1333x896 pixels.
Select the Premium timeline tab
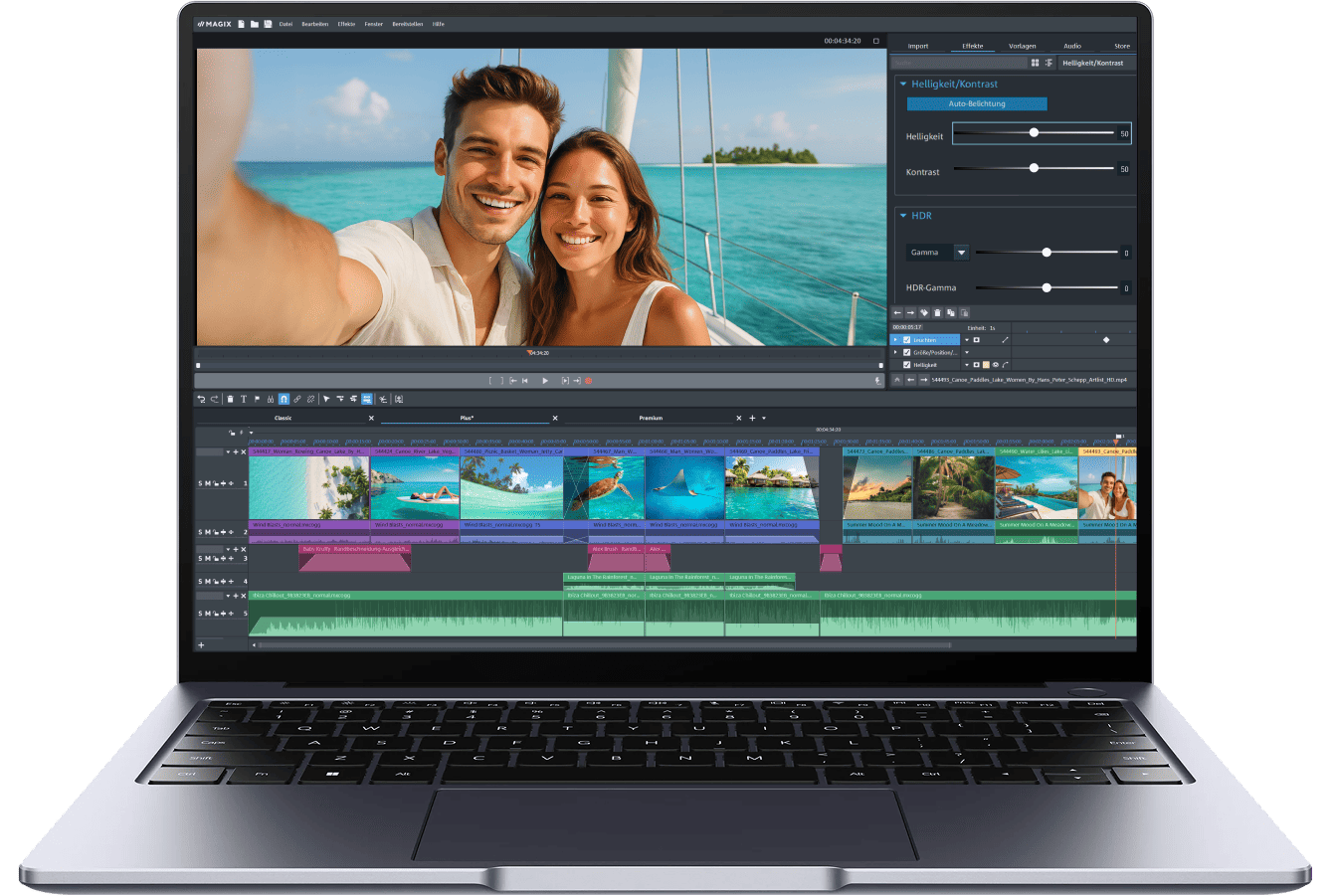click(651, 418)
